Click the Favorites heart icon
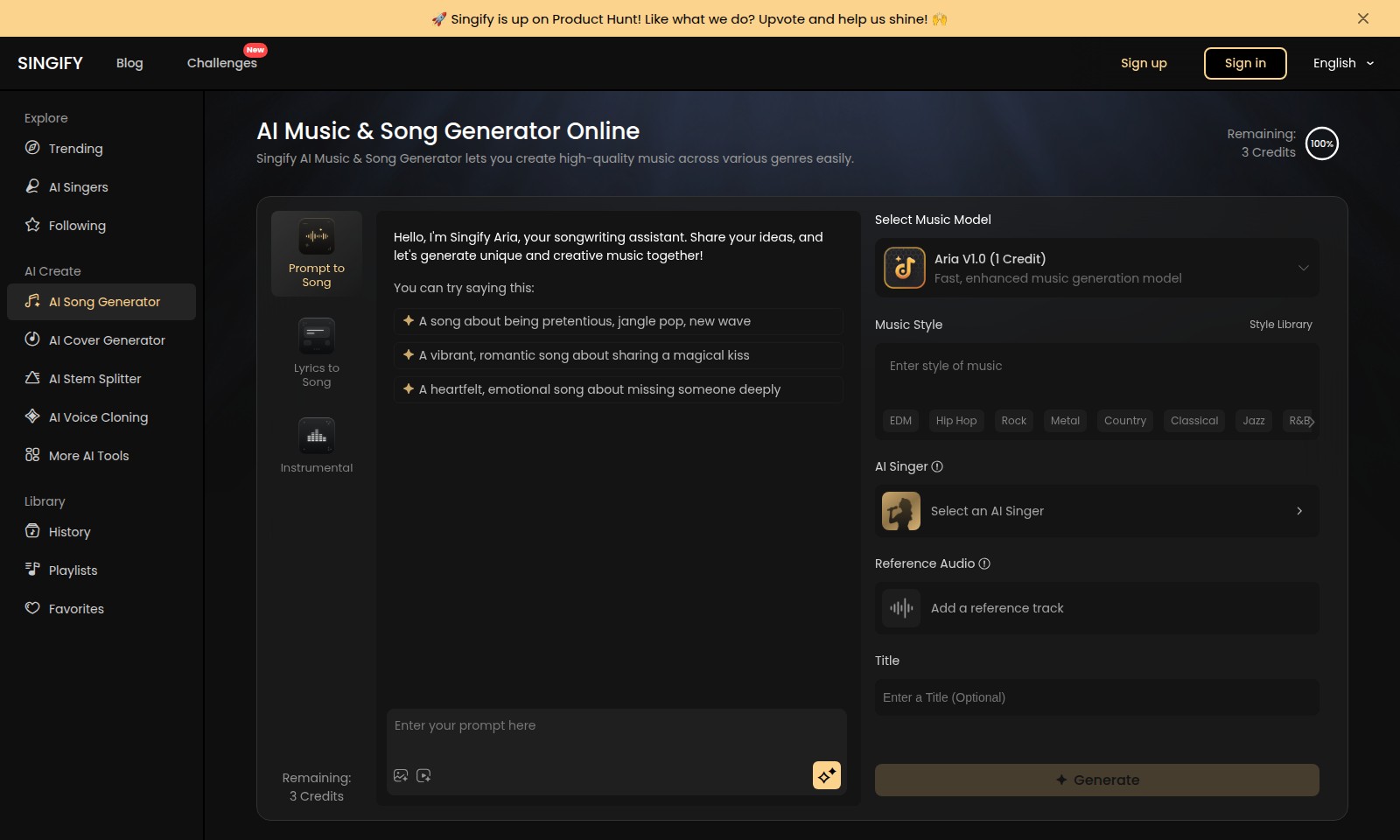Screen dimensions: 1400x840 tap(32, 608)
